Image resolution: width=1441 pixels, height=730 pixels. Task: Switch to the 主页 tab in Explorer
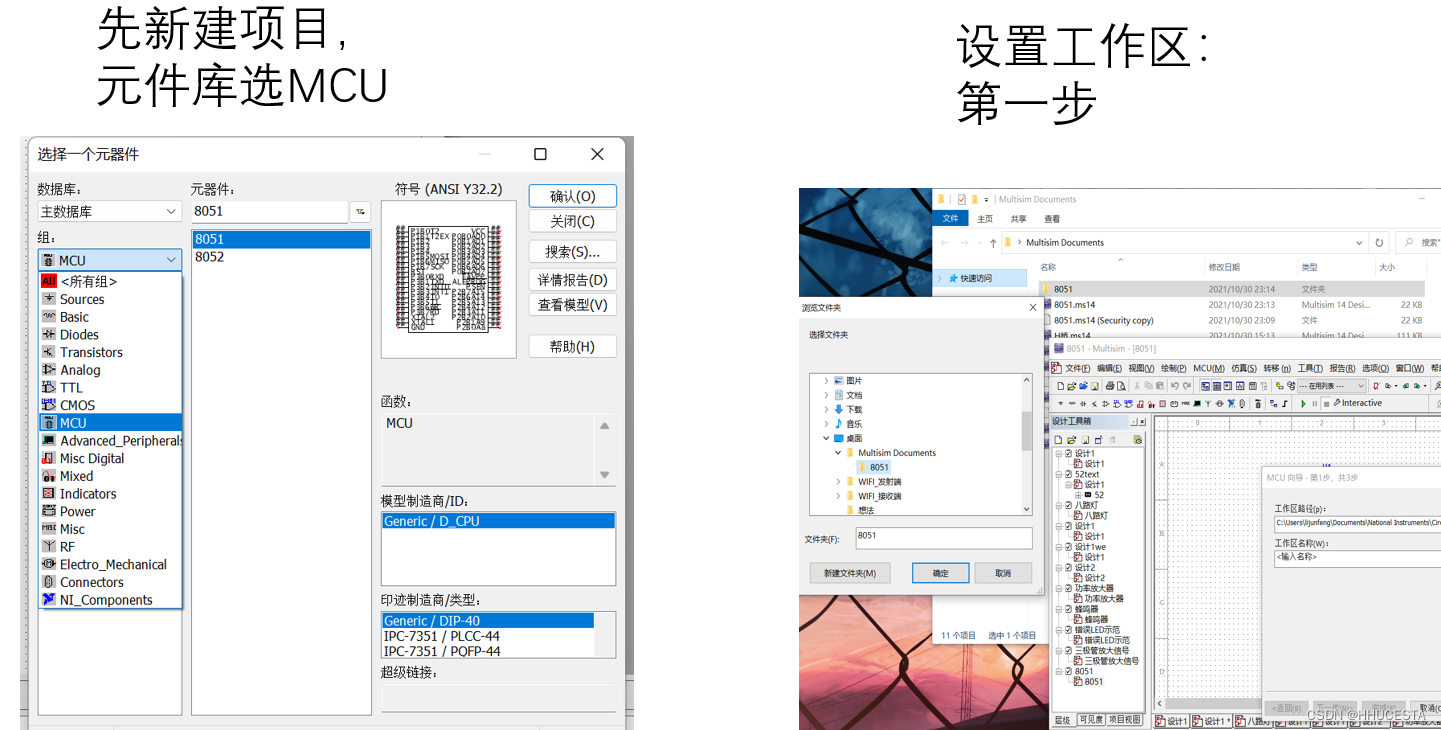tap(985, 219)
